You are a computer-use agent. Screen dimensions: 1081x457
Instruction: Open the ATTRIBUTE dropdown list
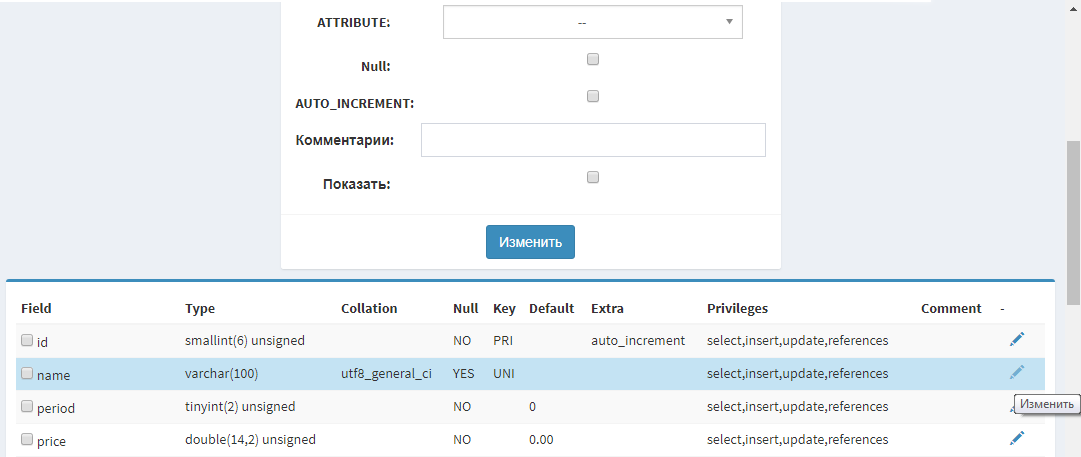point(592,22)
